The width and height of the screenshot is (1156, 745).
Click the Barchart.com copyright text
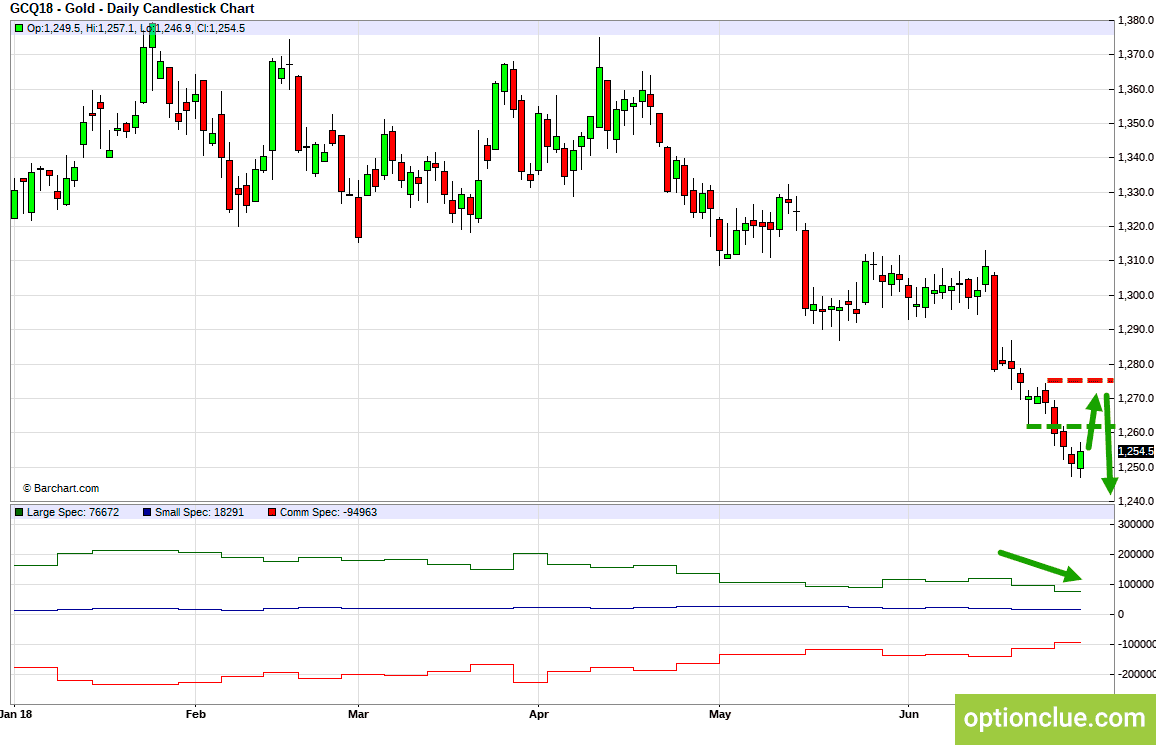coord(60,489)
